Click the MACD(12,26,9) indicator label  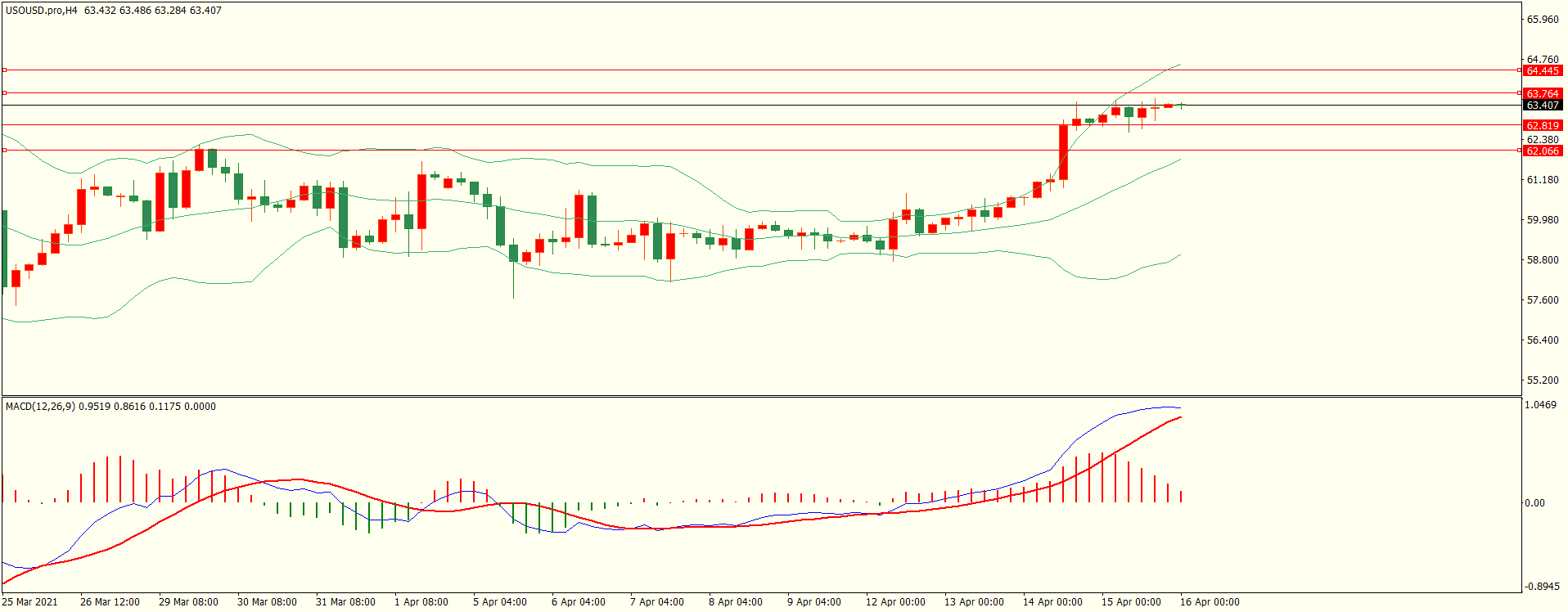click(x=41, y=407)
